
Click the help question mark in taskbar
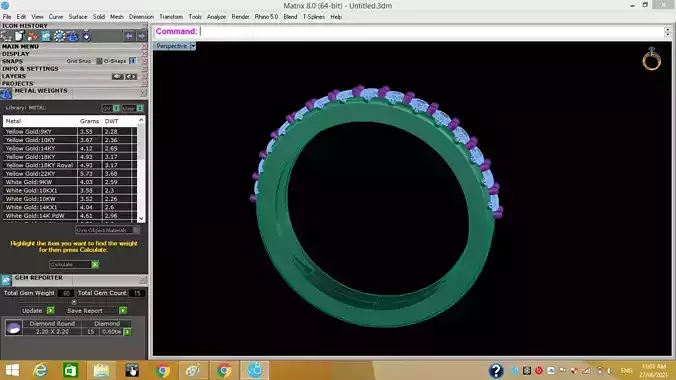point(496,370)
